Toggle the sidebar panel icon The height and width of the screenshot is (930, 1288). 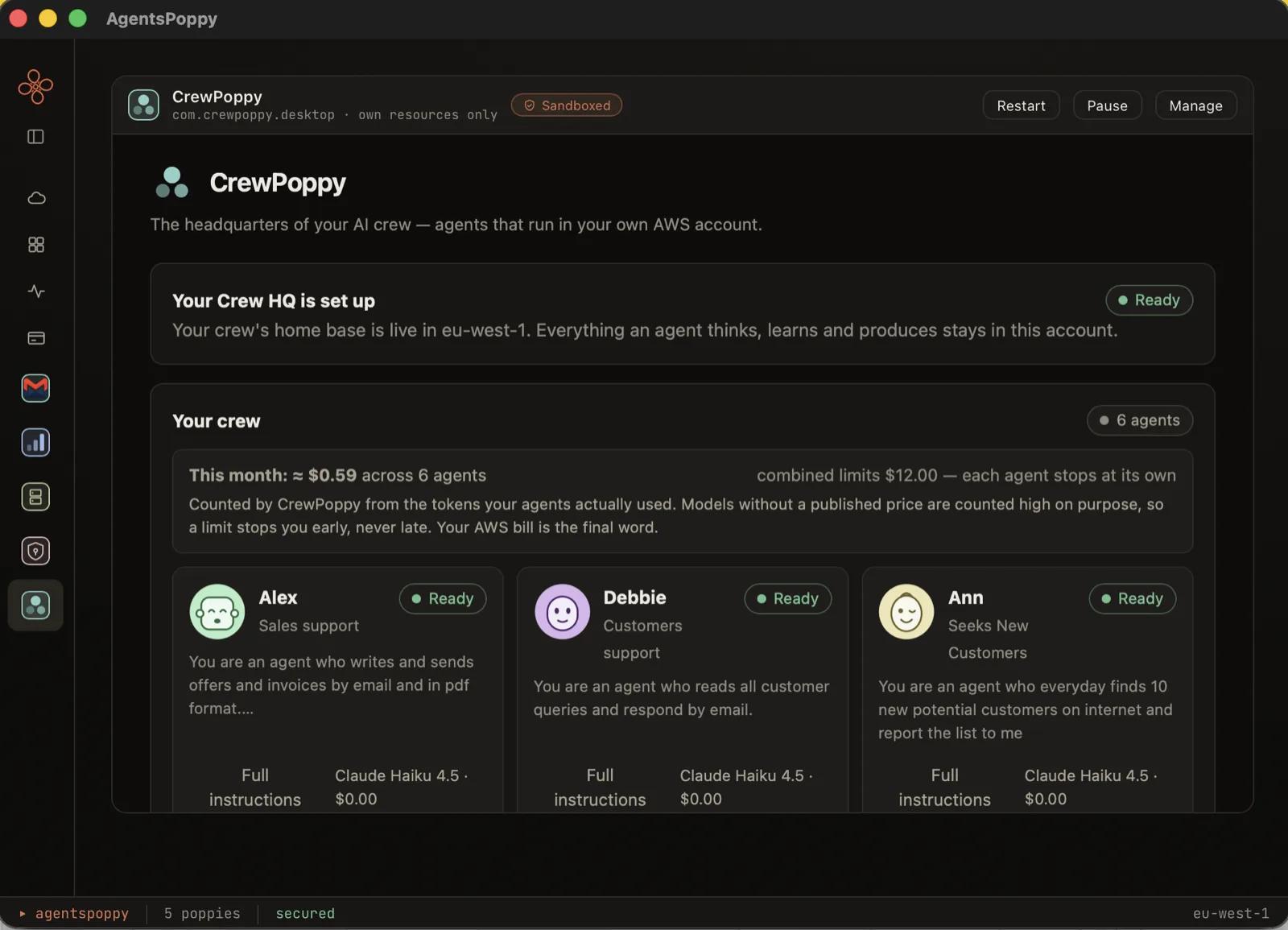coord(35,137)
